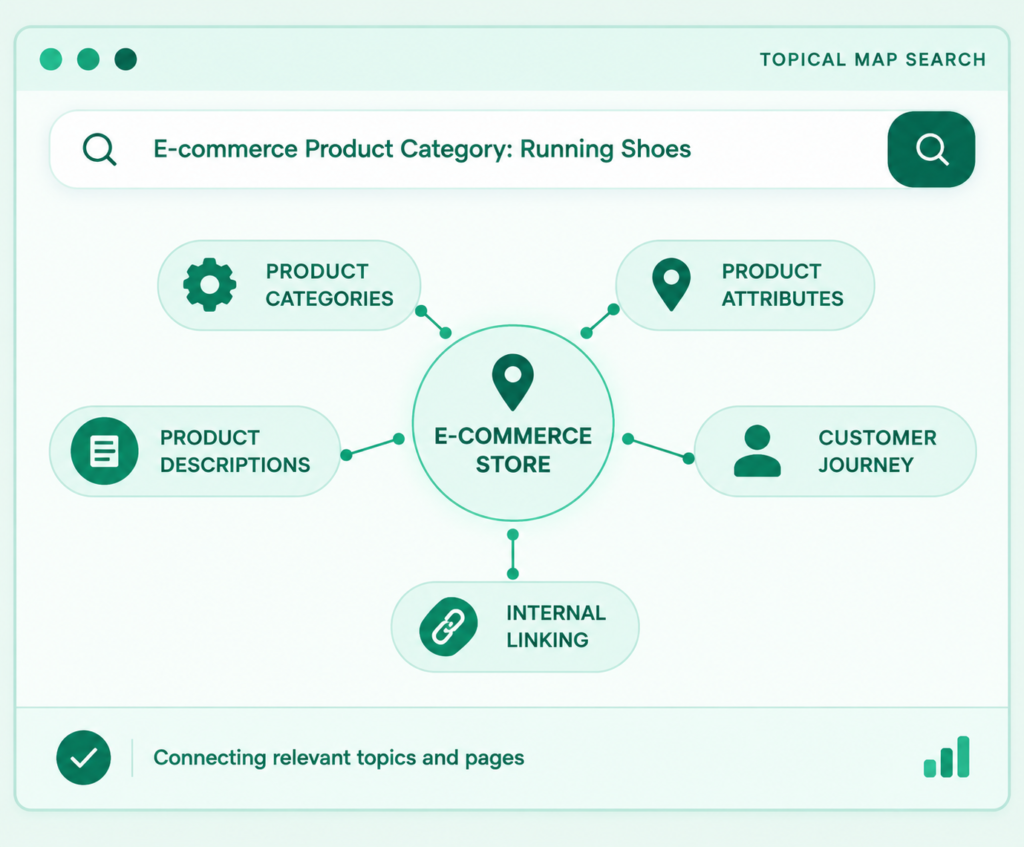Click the light green window dot
Viewport: 1024px width, 847px height.
point(51,59)
